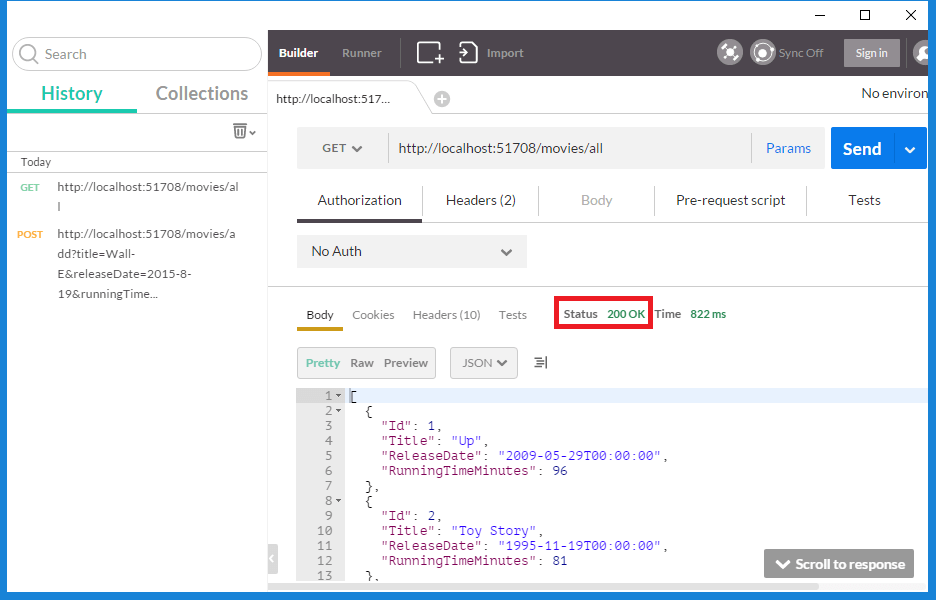Toggle text wrapping beside the JSON dropdown
This screenshot has width=936, height=600.
click(x=540, y=363)
